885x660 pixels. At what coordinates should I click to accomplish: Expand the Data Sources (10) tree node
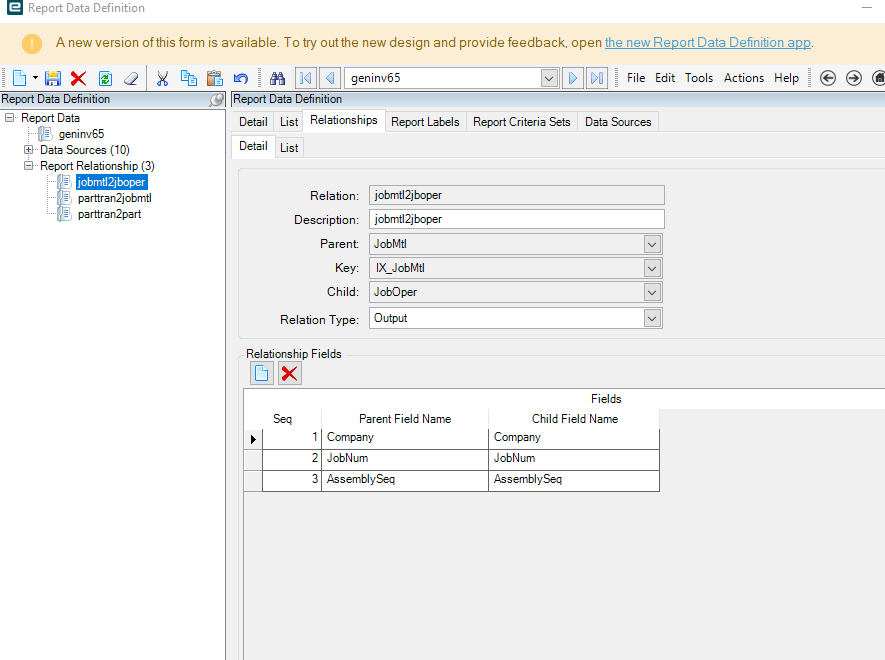click(29, 150)
